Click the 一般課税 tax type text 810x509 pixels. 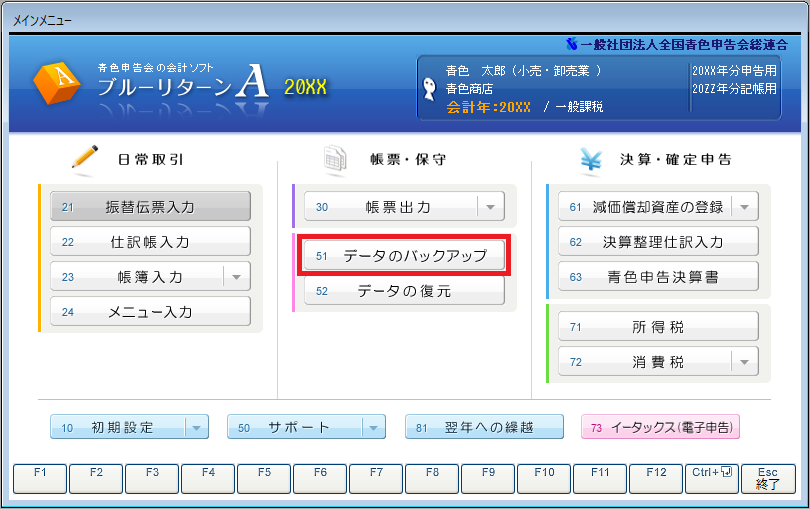click(x=579, y=107)
